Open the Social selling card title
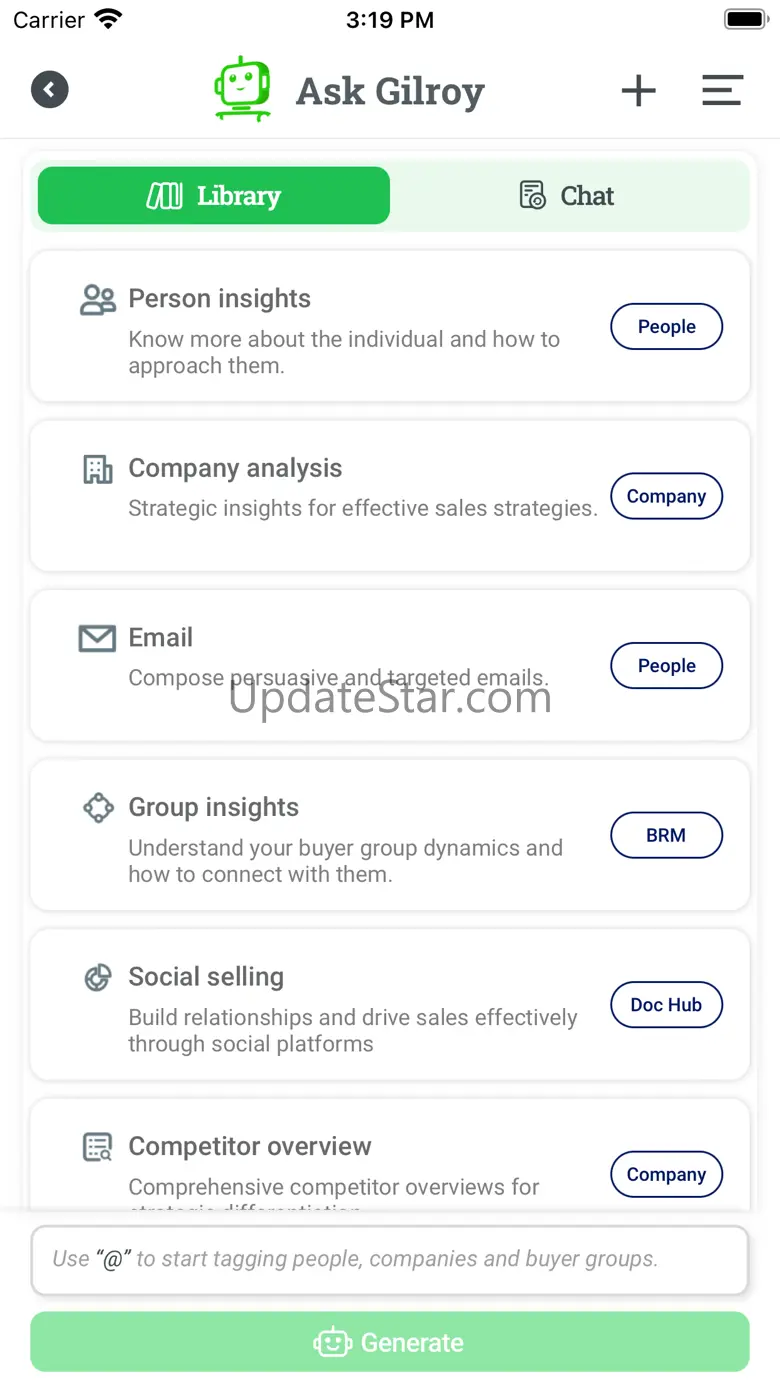Screen dimensions: 780x1387 (206, 977)
